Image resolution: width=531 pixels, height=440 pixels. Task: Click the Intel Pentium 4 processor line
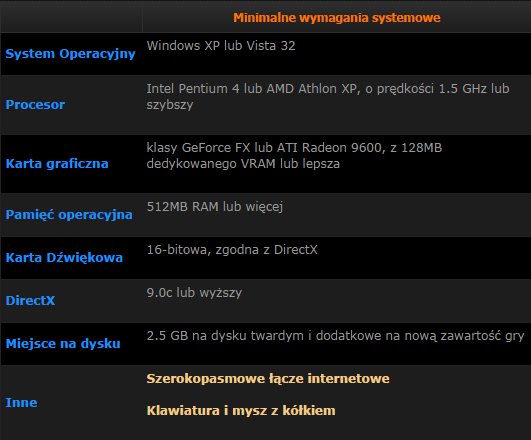click(328, 89)
